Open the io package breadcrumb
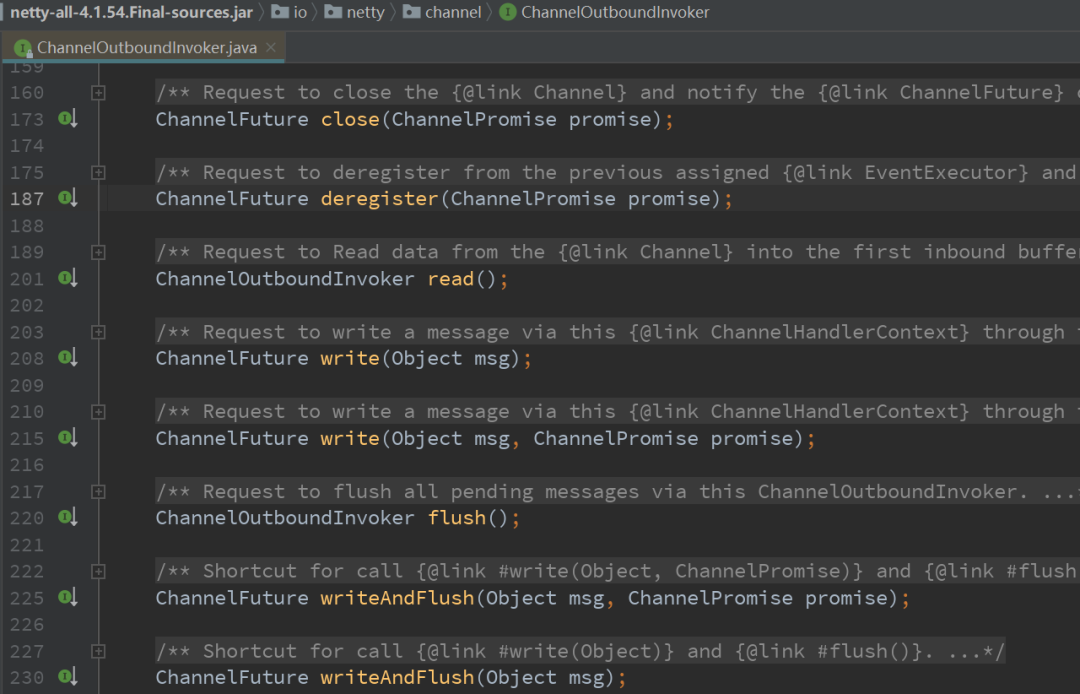Viewport: 1080px width, 694px height. (x=300, y=12)
